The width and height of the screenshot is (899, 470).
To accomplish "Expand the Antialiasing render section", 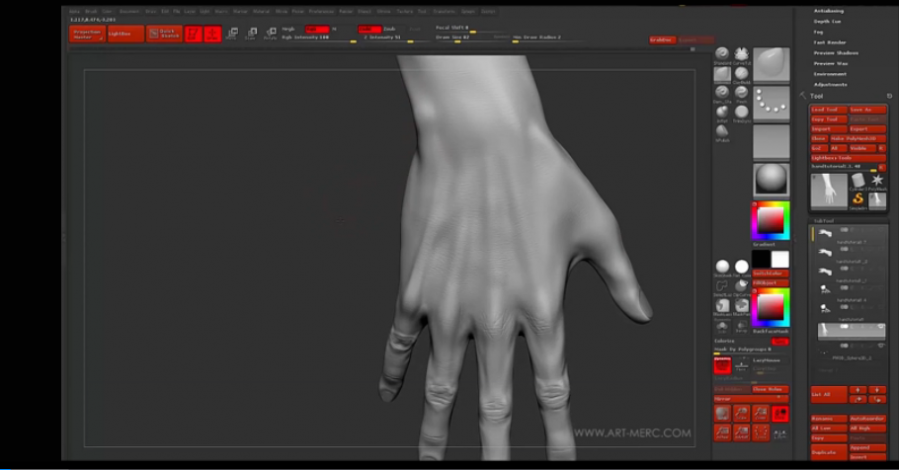I will click(x=830, y=10).
